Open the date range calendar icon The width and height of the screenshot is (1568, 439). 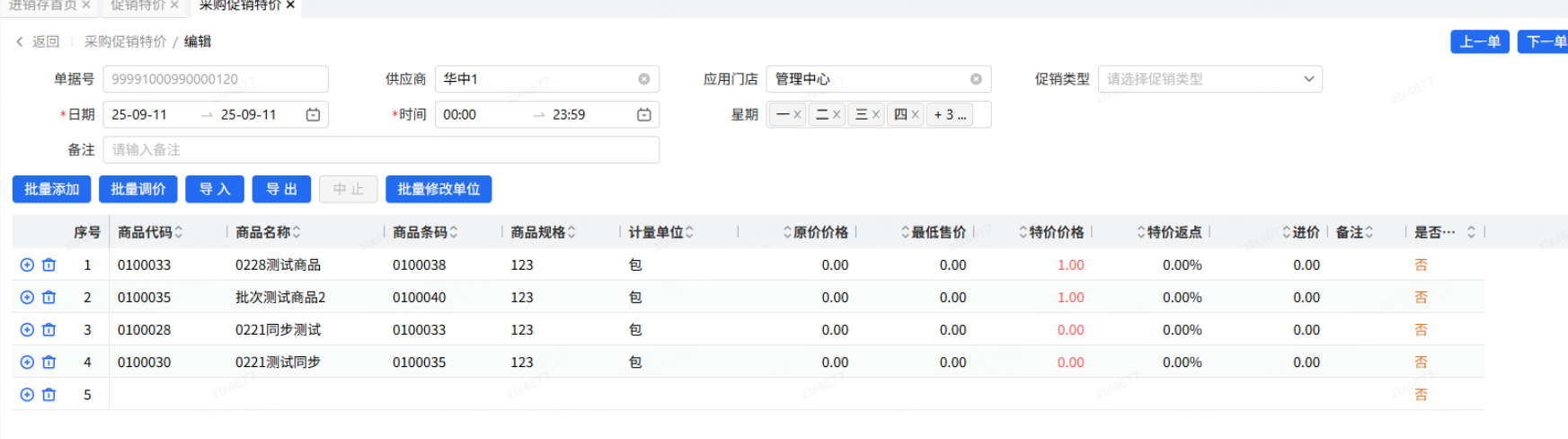(x=313, y=114)
